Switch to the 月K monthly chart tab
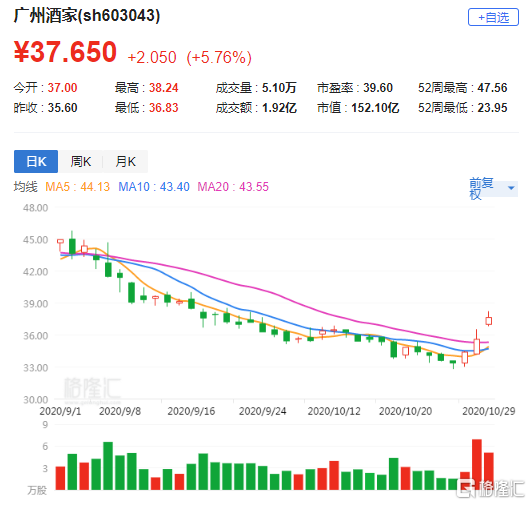Image resolution: width=531 pixels, height=505 pixels. pyautogui.click(x=125, y=161)
